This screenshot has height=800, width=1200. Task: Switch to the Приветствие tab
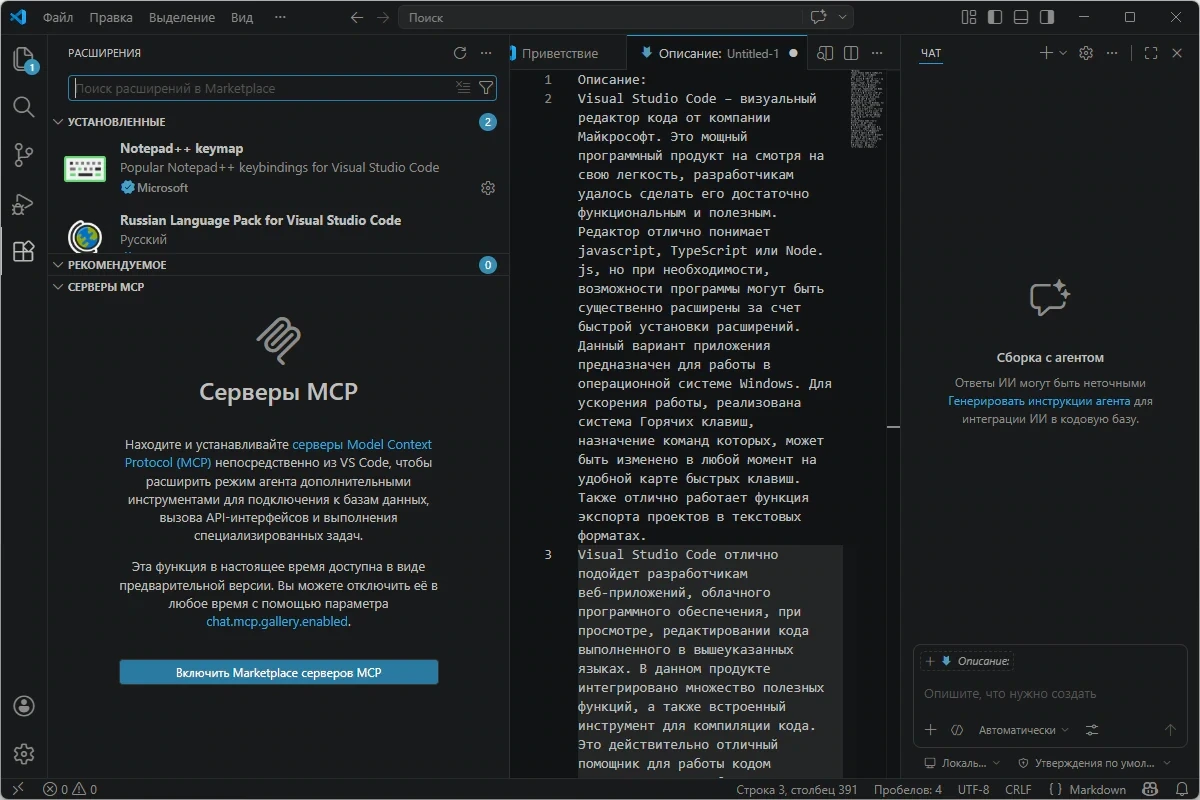(560, 53)
